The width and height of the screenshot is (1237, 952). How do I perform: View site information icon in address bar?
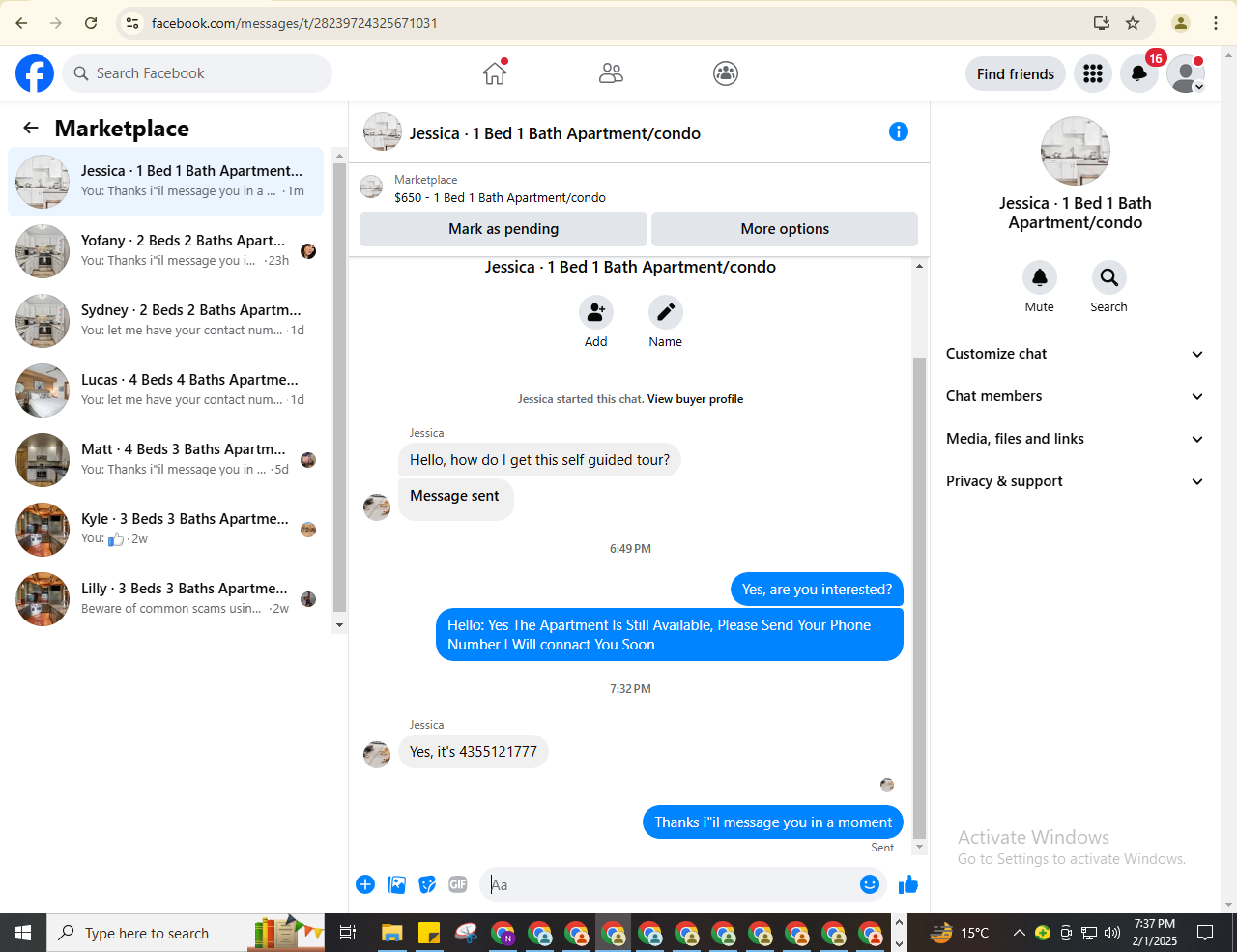(x=133, y=23)
